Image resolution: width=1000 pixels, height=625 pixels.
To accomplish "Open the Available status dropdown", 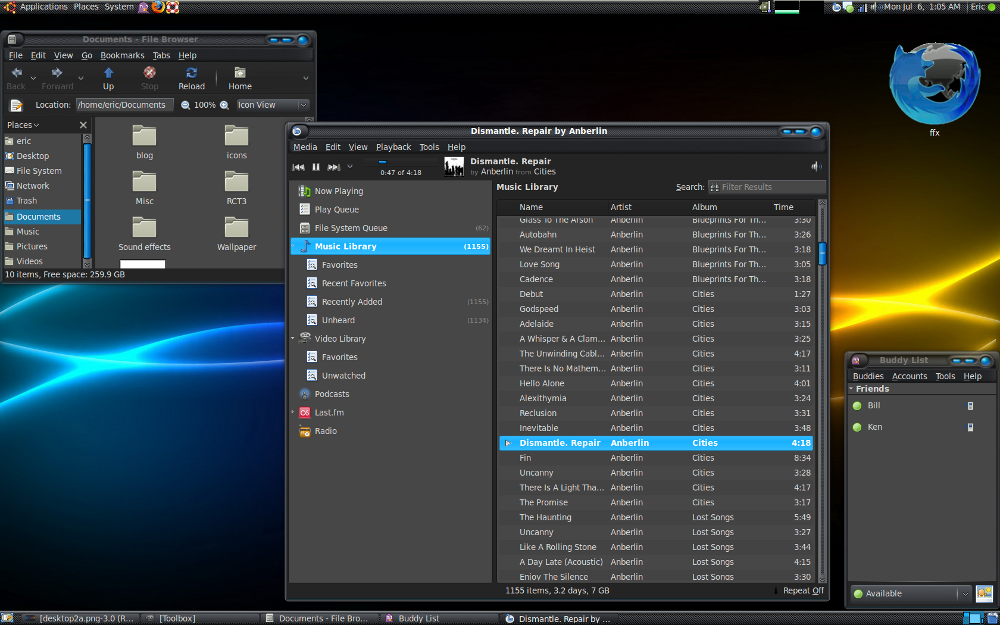I will [x=911, y=594].
